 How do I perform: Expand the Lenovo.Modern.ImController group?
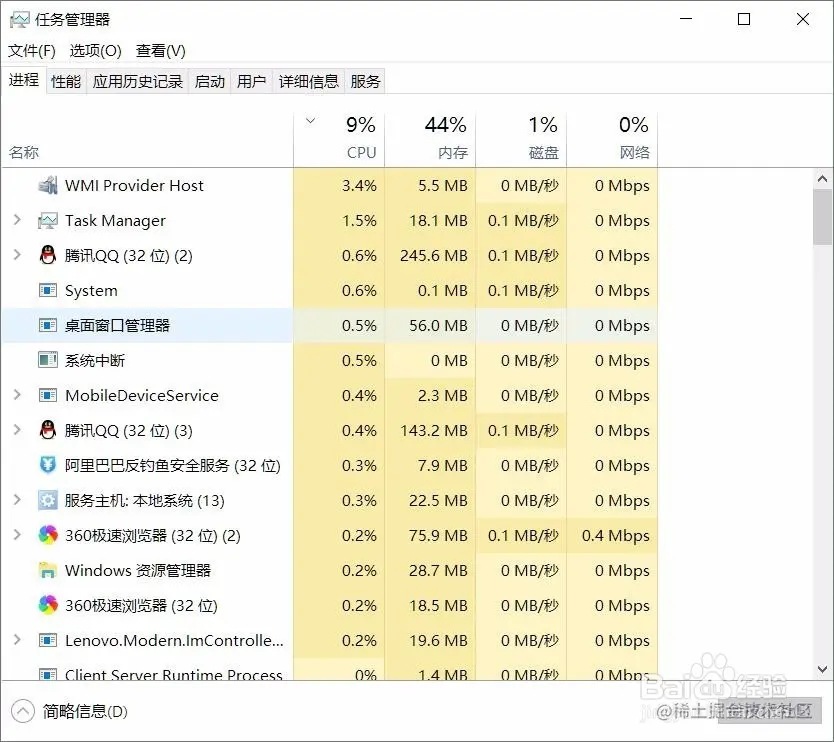[x=17, y=639]
